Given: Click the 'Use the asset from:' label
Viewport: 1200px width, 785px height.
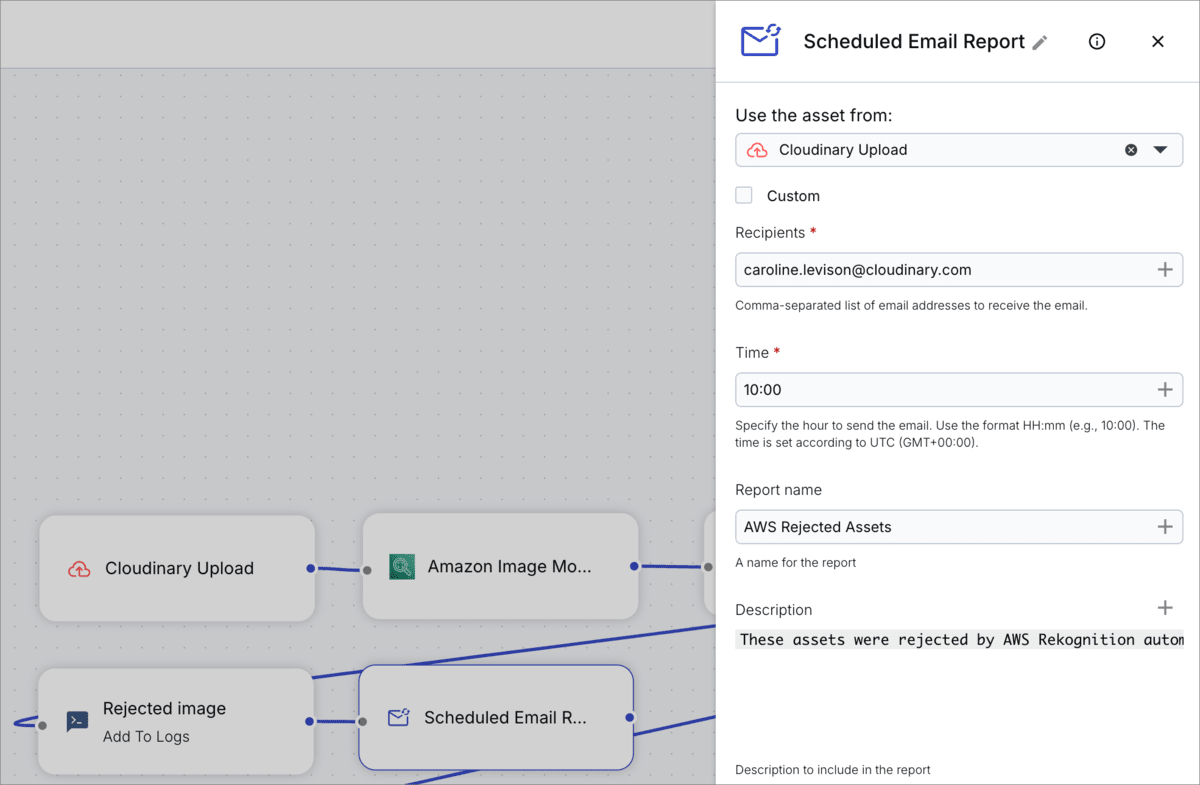Looking at the screenshot, I should (x=814, y=116).
